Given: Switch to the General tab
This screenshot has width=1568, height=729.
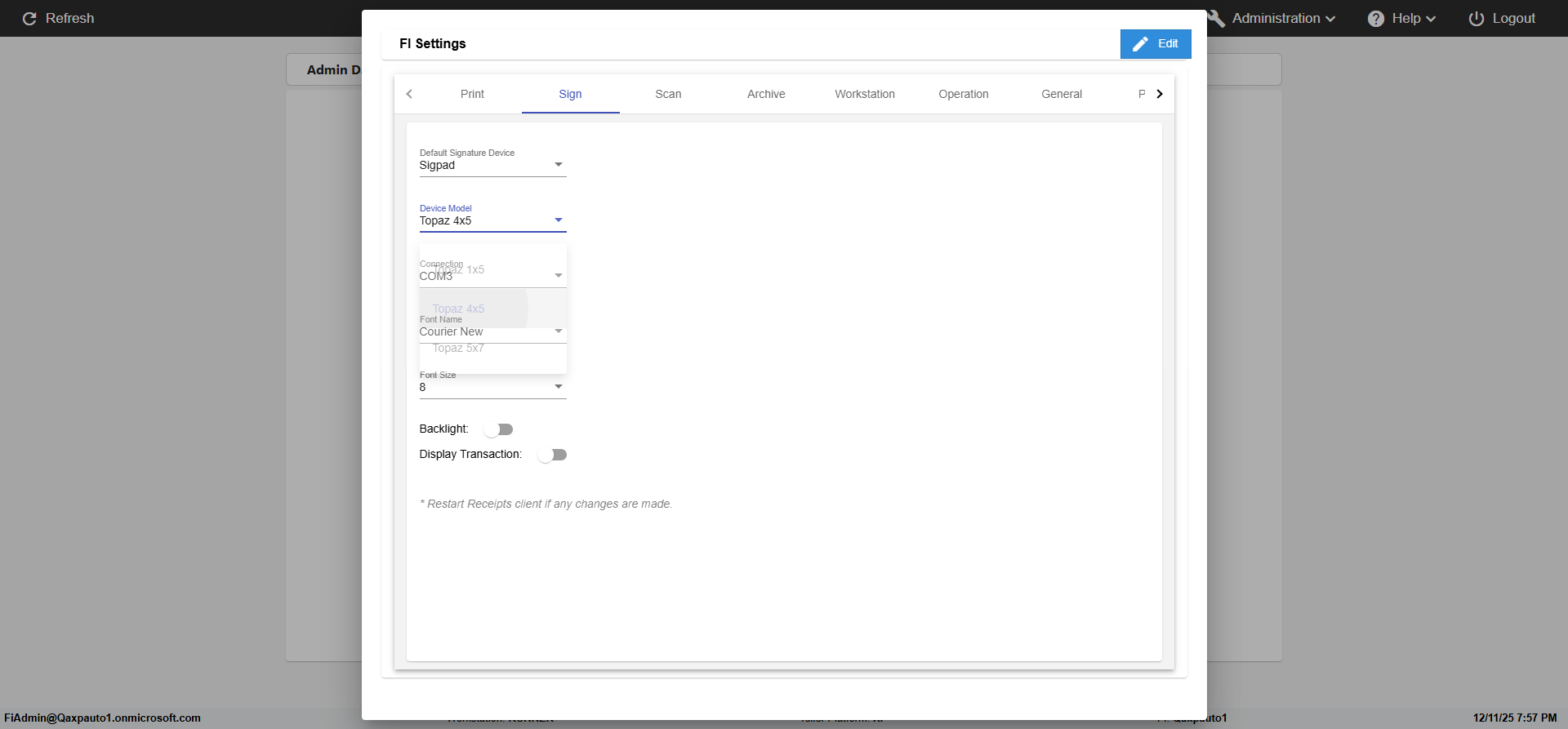Looking at the screenshot, I should coord(1062,94).
